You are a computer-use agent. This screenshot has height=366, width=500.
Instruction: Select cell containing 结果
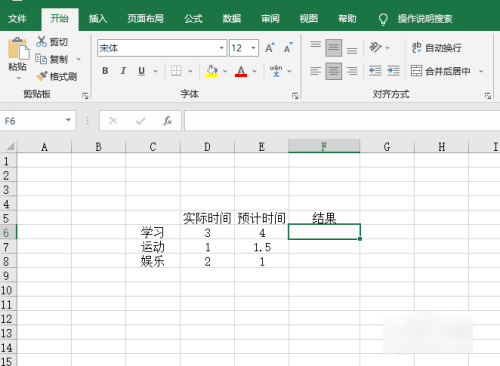click(x=324, y=218)
